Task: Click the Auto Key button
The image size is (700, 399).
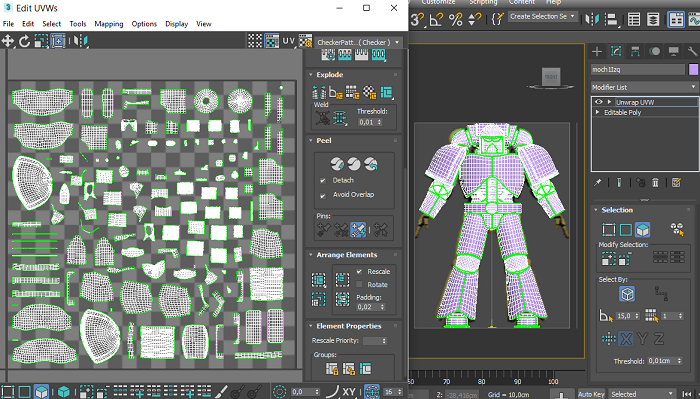Action: click(591, 394)
